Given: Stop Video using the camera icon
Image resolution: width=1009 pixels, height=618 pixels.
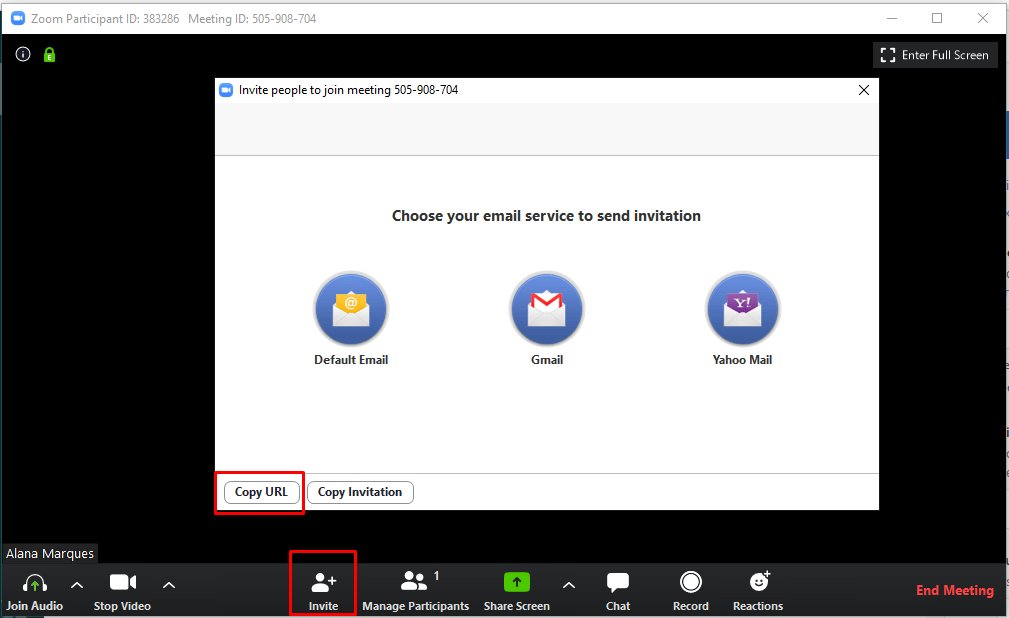Looking at the screenshot, I should click(x=122, y=583).
